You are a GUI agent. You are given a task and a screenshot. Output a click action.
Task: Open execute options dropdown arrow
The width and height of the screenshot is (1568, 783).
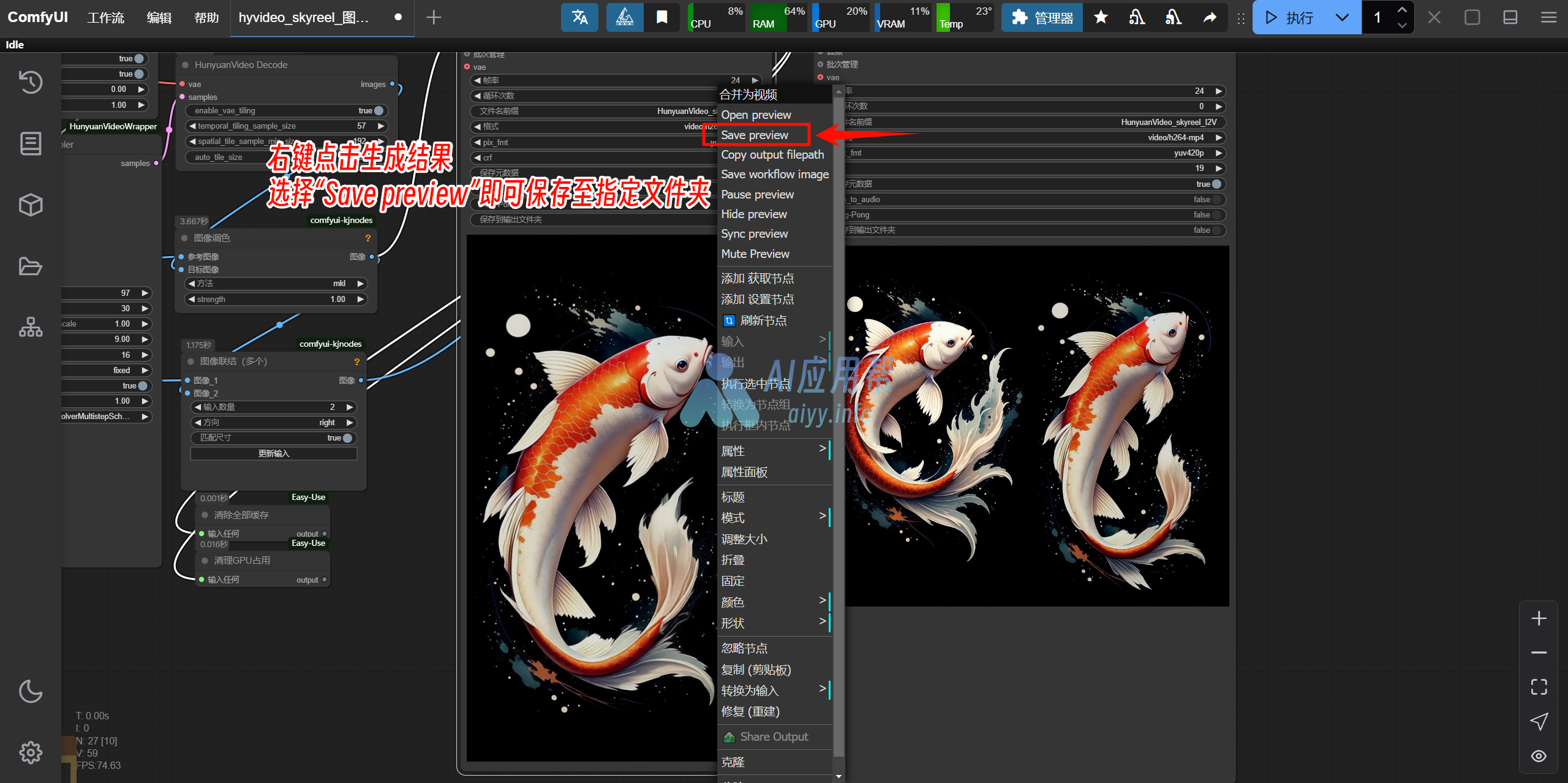click(x=1342, y=17)
